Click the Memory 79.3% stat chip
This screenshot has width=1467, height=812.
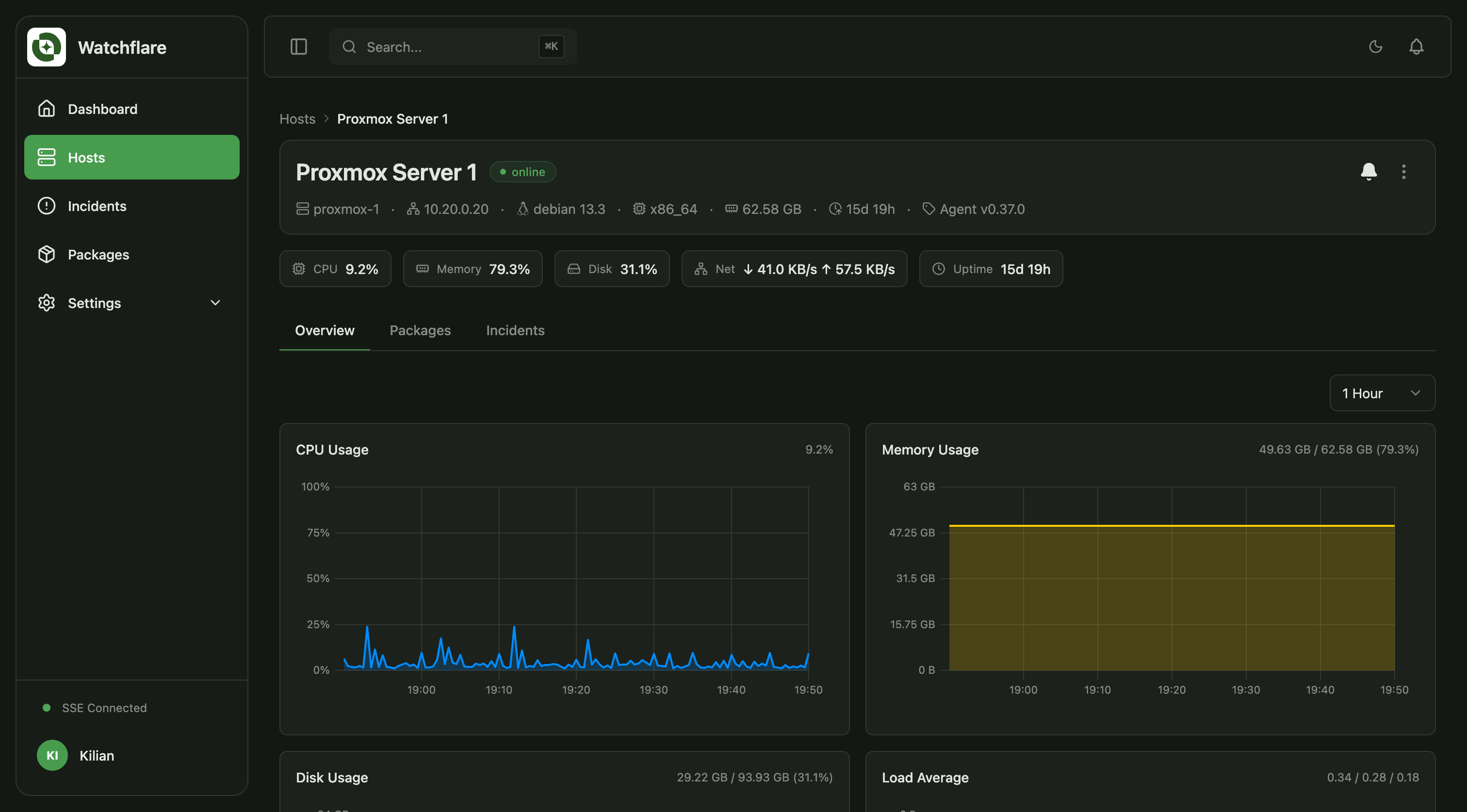tap(473, 269)
